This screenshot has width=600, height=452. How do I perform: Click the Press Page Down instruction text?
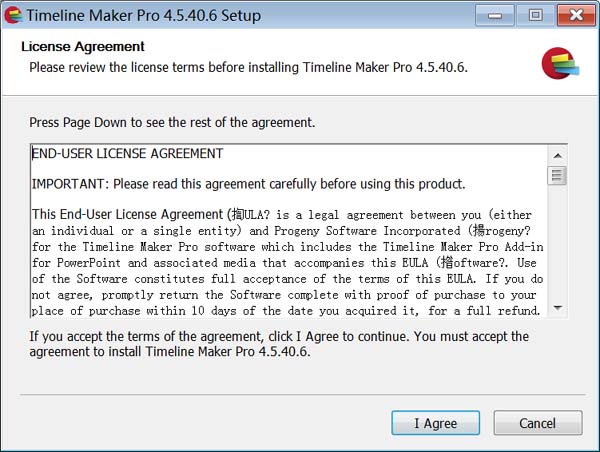tap(172, 122)
